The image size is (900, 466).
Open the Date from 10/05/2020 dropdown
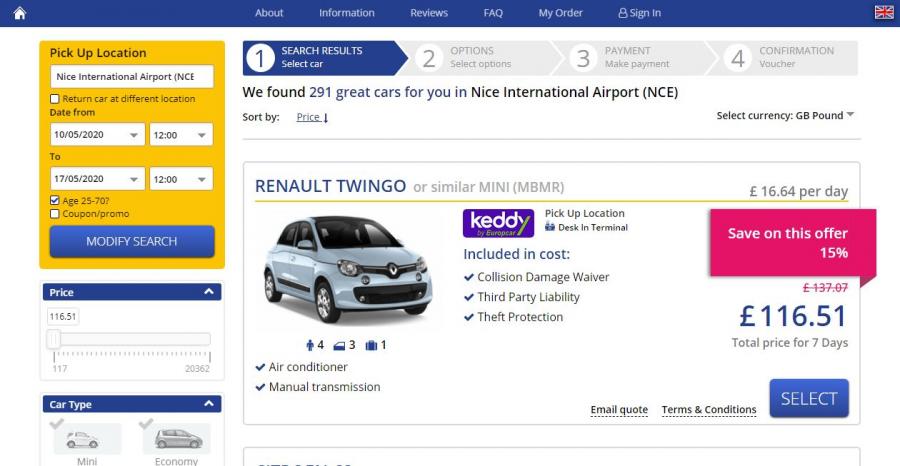click(x=98, y=134)
